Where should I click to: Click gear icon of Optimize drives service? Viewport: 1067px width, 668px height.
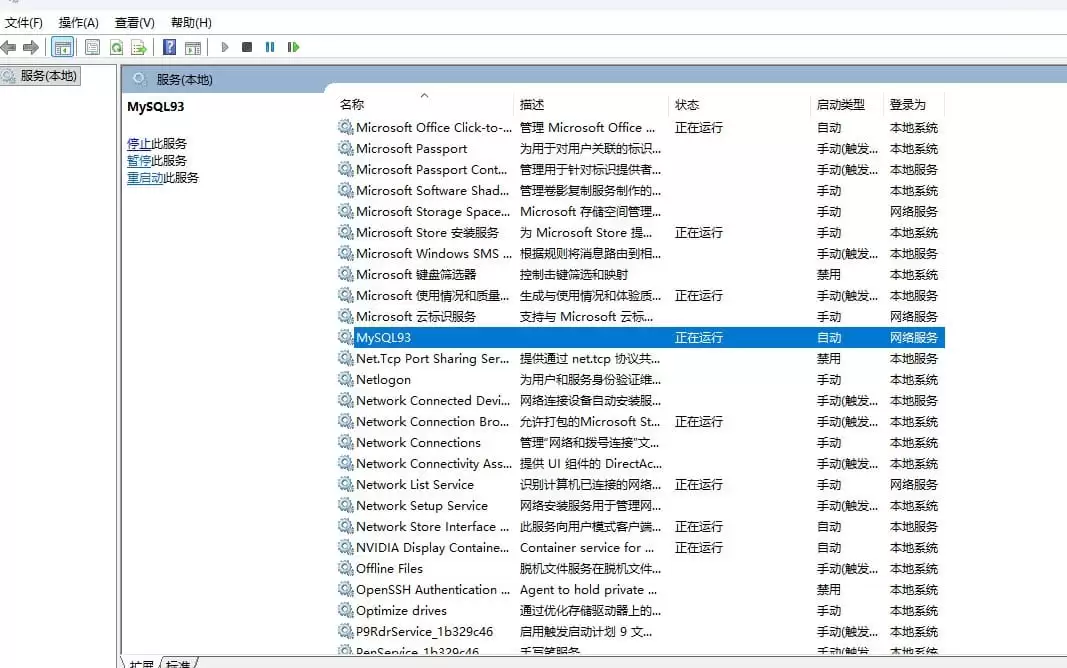coord(346,610)
